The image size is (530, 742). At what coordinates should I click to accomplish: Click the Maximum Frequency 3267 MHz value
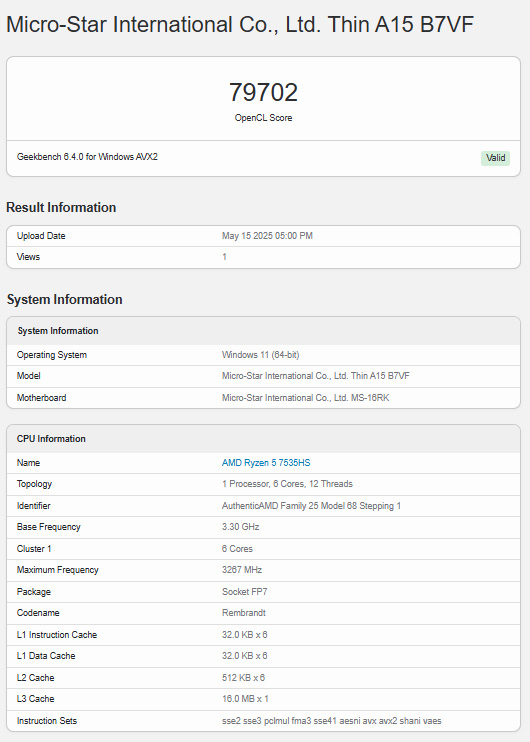click(242, 570)
